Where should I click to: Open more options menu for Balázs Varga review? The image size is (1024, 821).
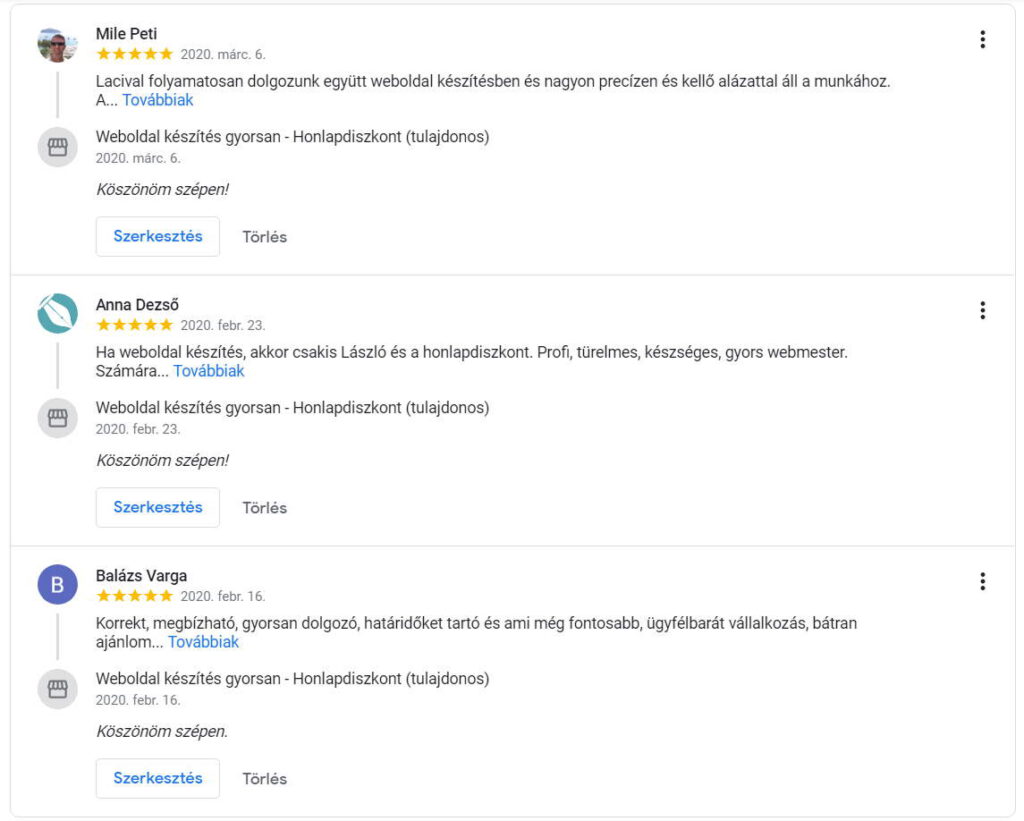(982, 581)
